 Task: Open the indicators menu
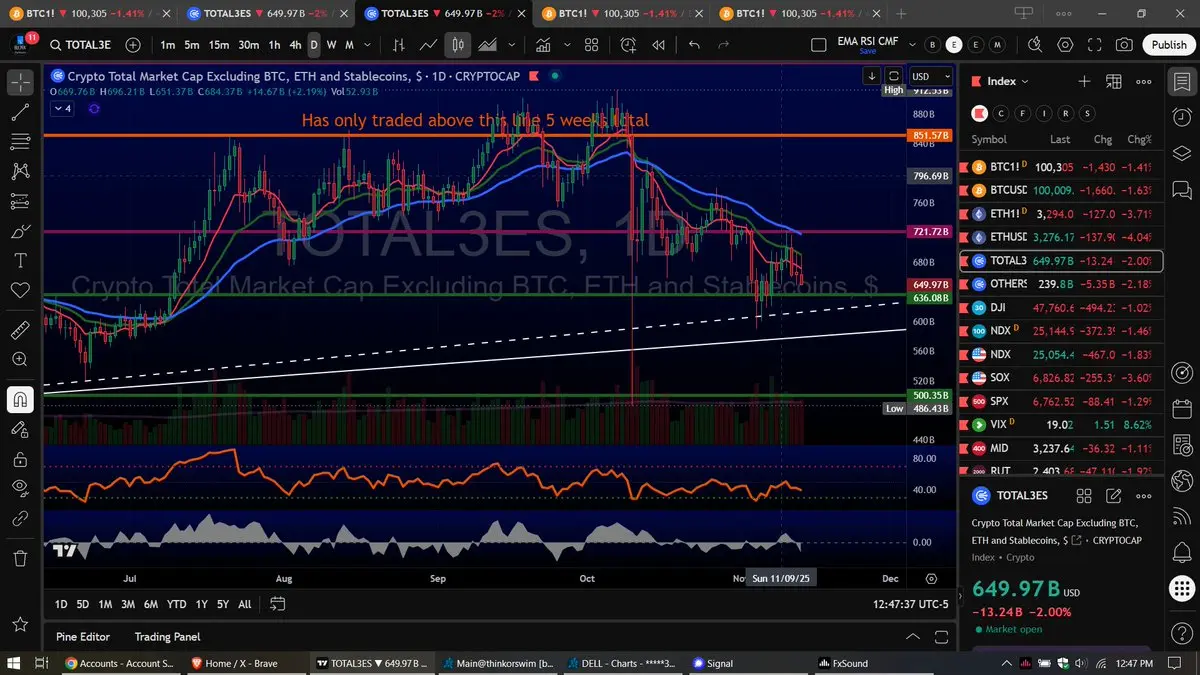click(543, 45)
